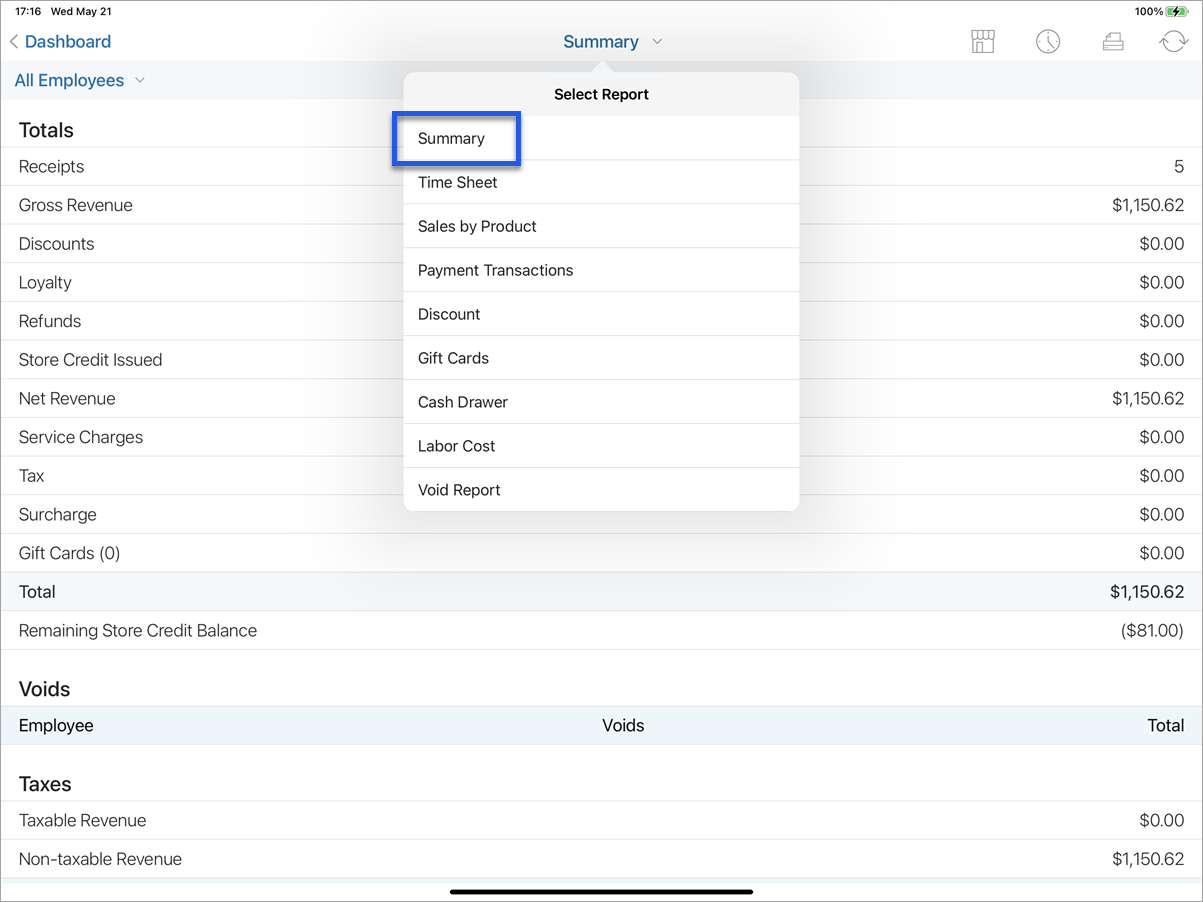Go back to Dashboard
1203x902 pixels.
click(68, 42)
